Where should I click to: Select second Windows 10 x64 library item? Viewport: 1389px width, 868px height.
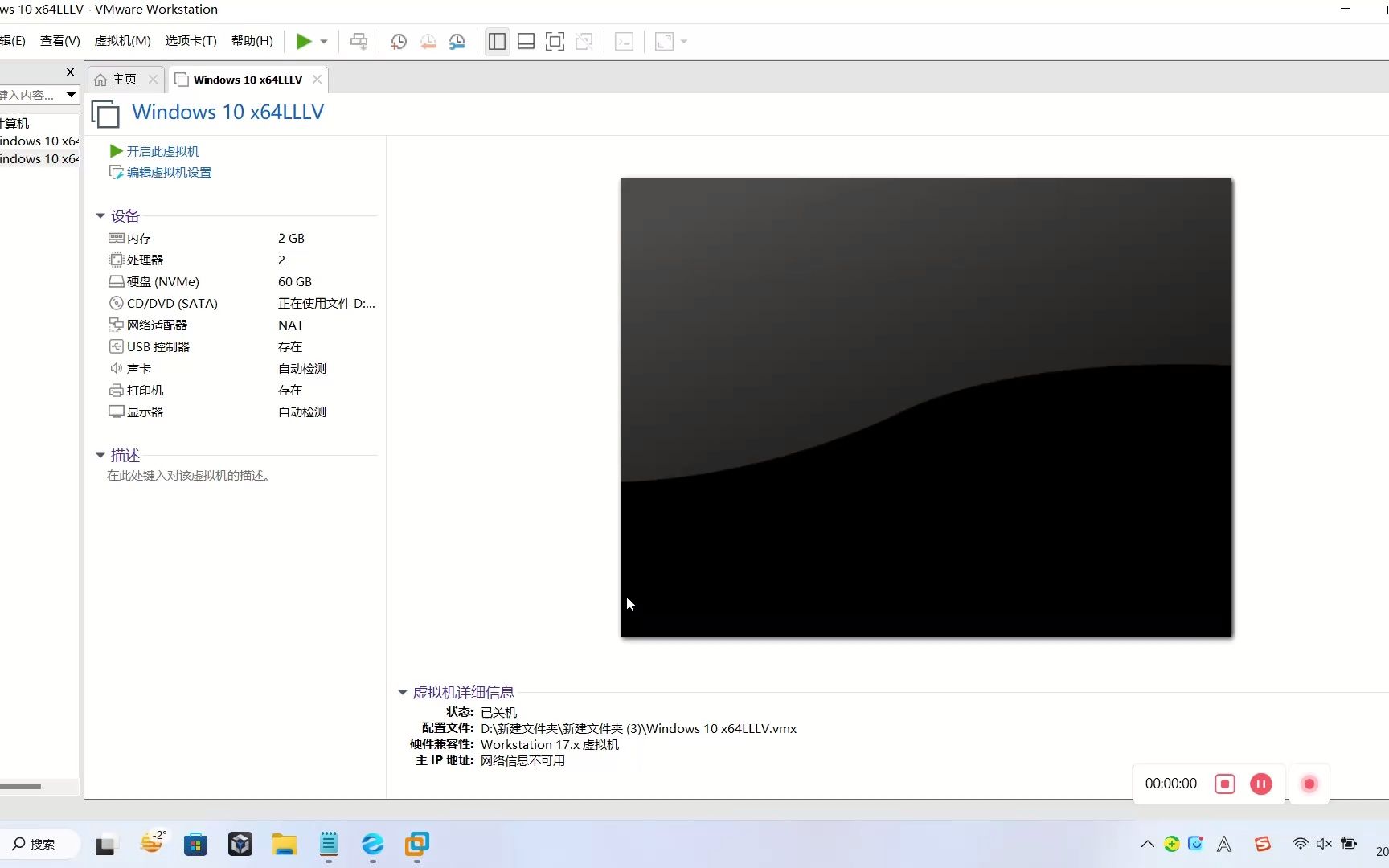coord(39,158)
